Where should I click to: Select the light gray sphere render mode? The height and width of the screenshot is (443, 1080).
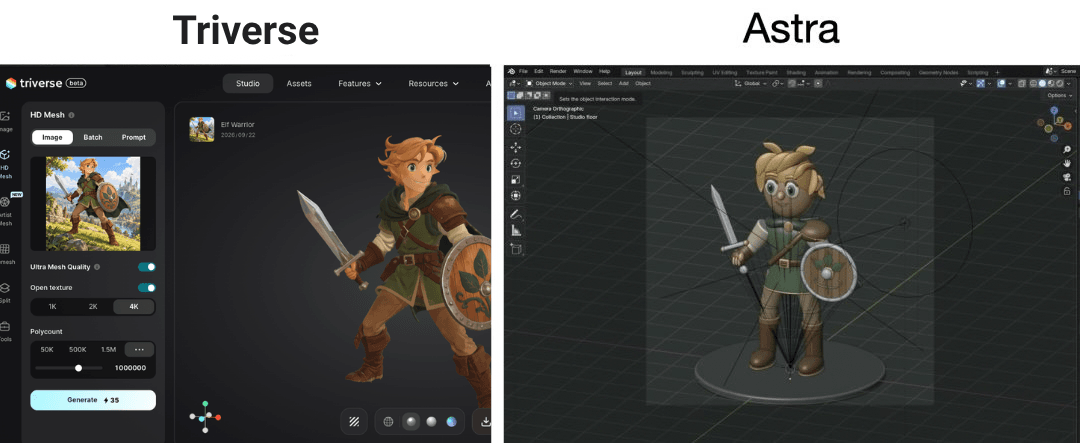click(431, 422)
